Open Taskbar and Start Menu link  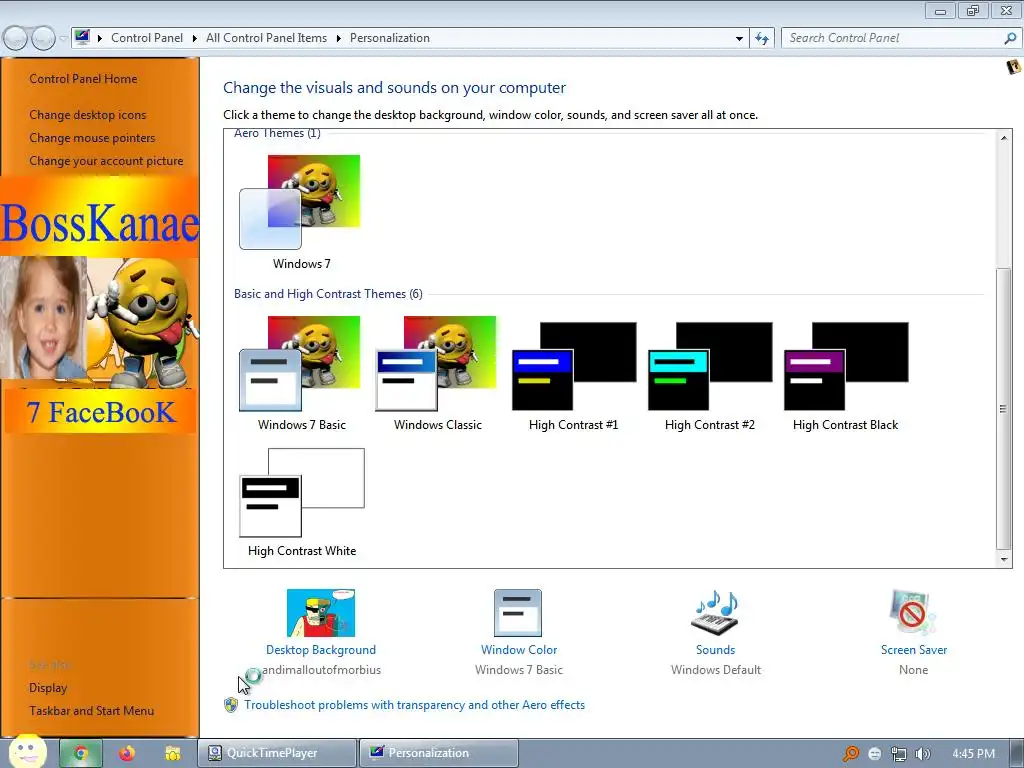[x=91, y=711]
